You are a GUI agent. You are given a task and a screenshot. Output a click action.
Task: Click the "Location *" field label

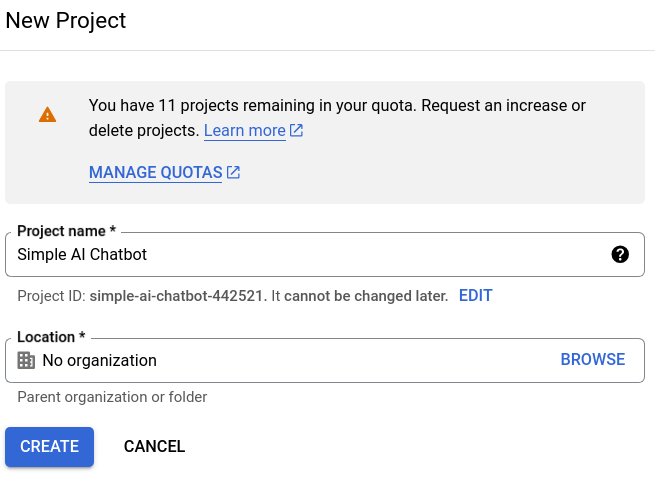pyautogui.click(x=51, y=337)
